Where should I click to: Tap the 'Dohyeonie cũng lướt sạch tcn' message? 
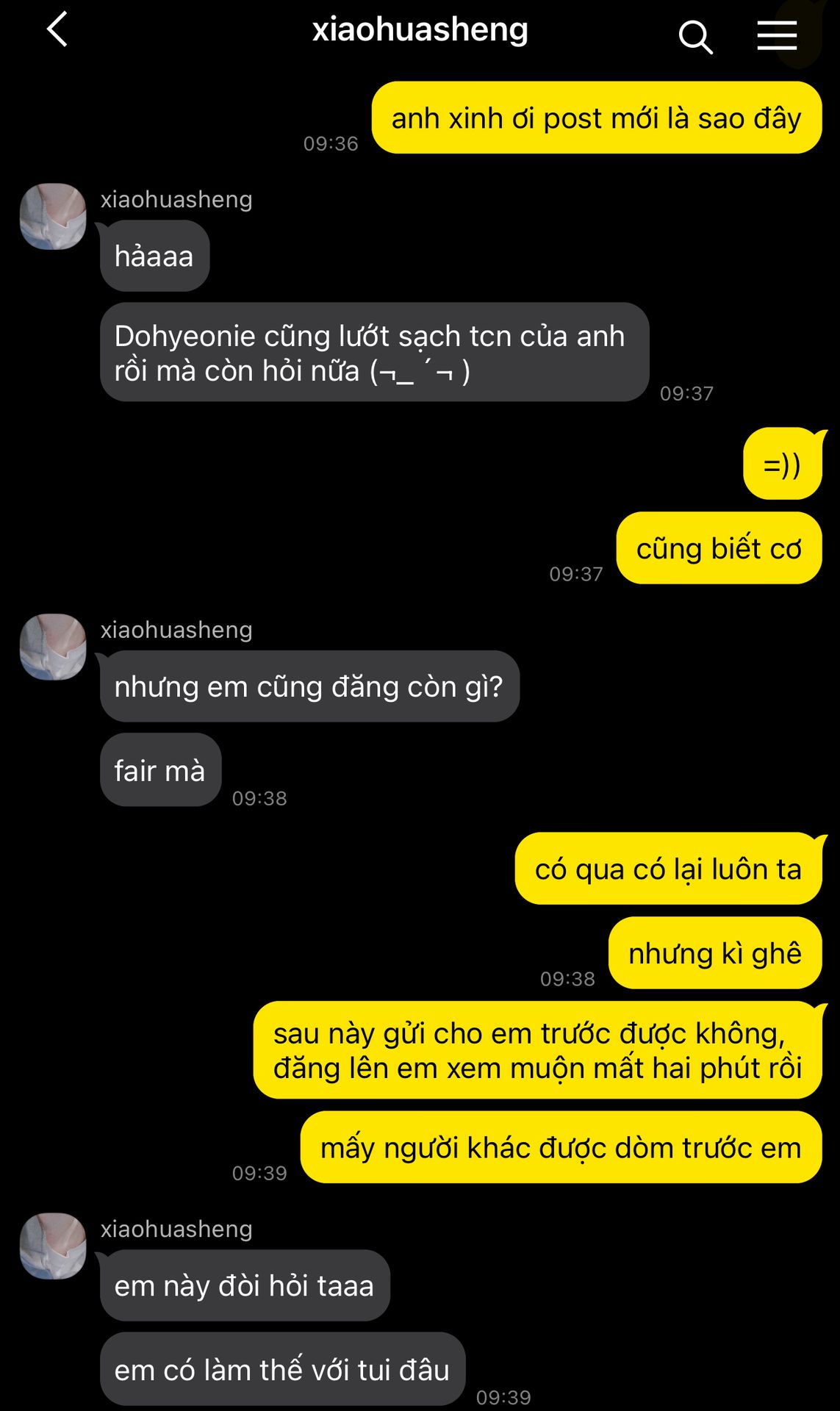(x=374, y=352)
